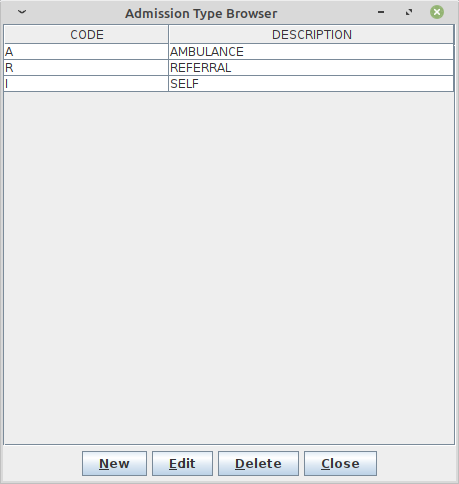Click the Delete button
The width and height of the screenshot is (459, 484).
(258, 463)
